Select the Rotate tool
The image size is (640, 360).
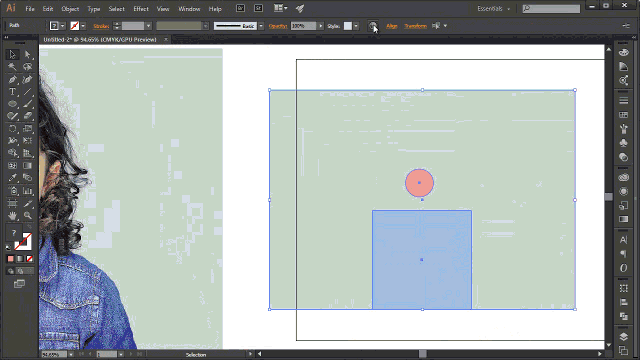point(12,129)
